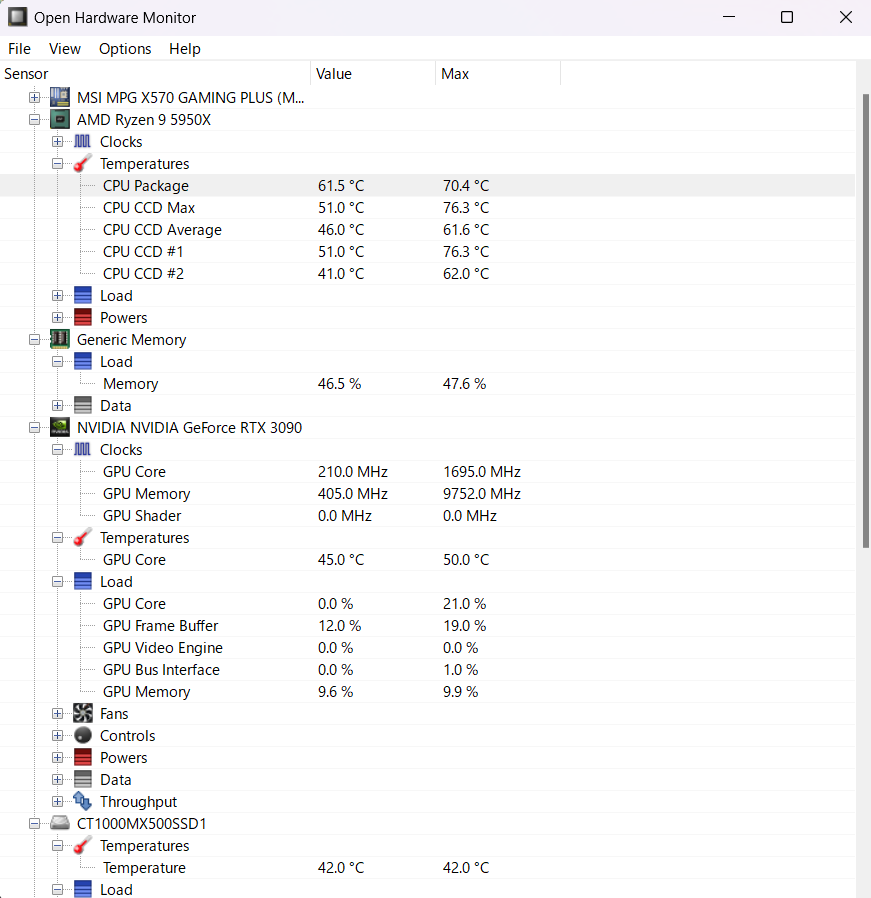Expand the MSI MPG X570 motherboard node
This screenshot has width=871, height=898.
tap(34, 97)
